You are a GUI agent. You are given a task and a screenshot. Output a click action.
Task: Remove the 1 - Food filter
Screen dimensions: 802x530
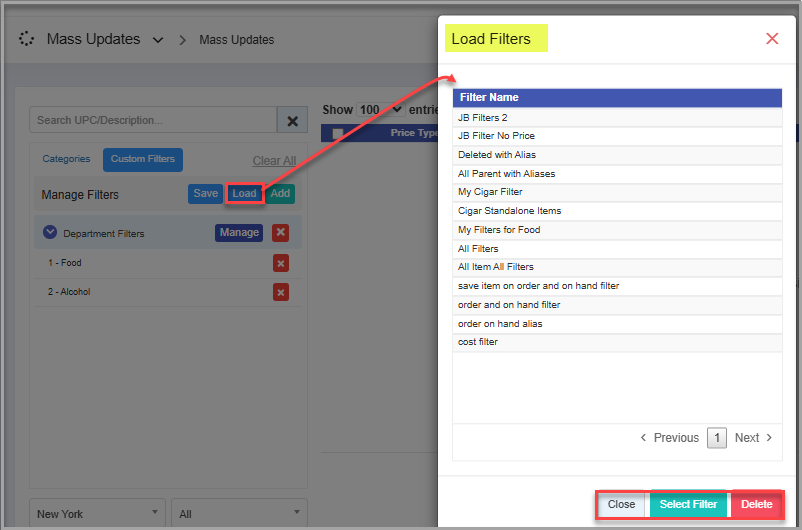[281, 263]
